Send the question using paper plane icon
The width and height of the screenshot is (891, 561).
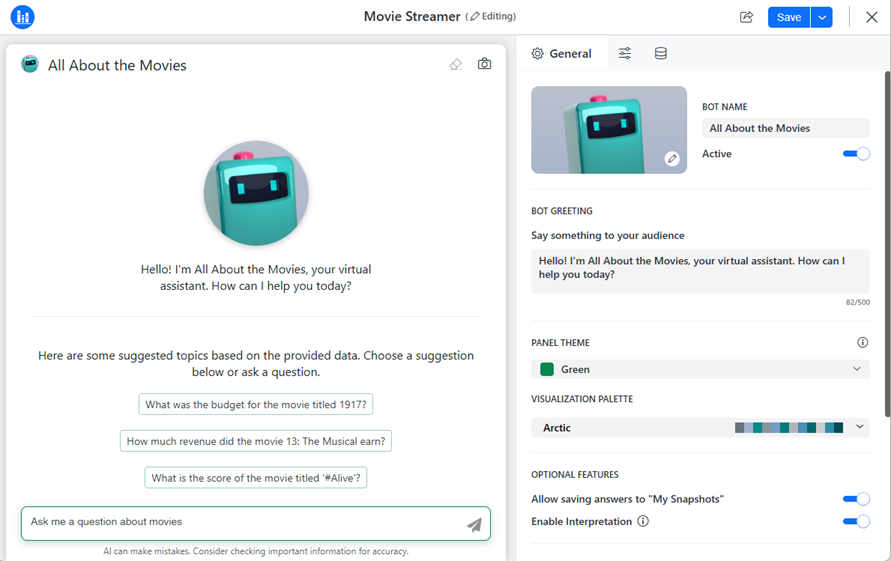coord(474,524)
